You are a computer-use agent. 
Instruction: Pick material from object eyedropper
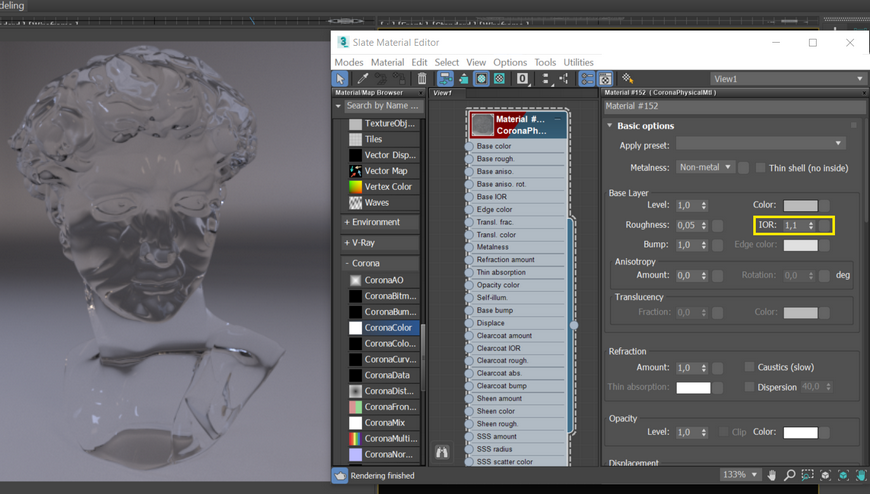pos(363,79)
